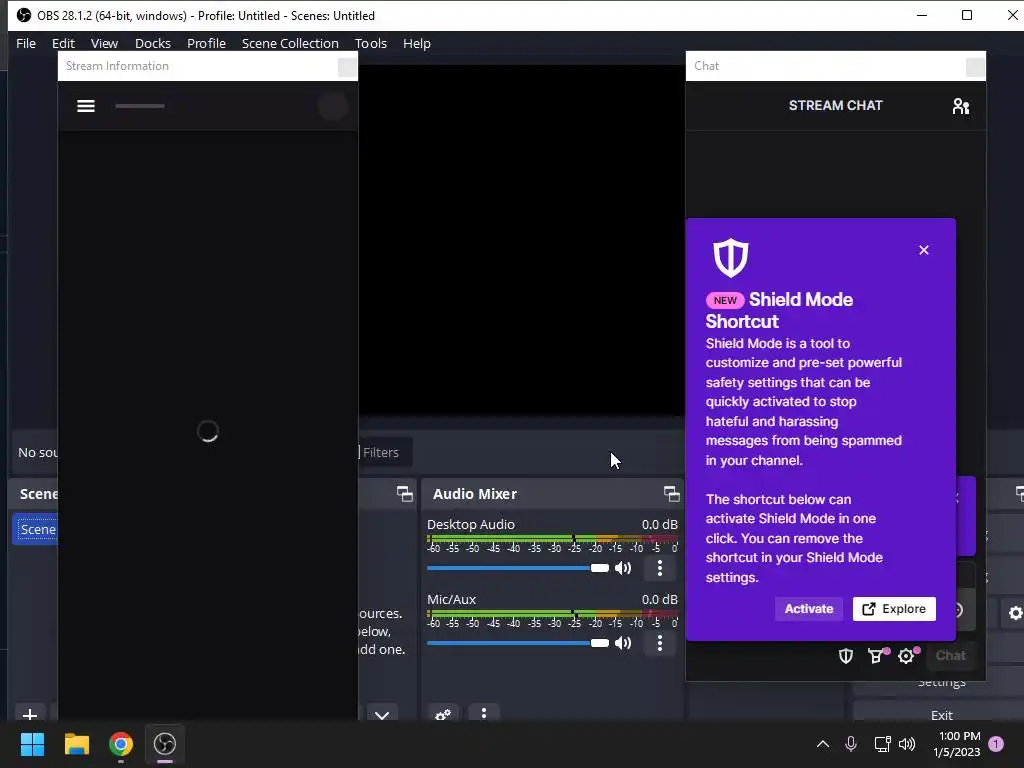Open the chat community users list icon

[x=960, y=106]
